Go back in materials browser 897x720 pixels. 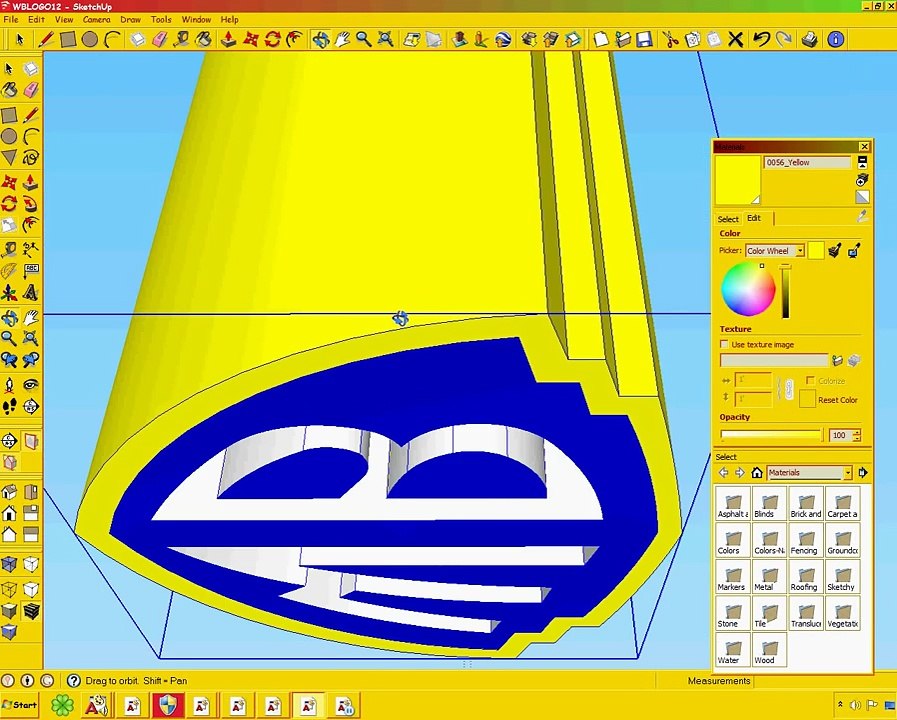[724, 472]
